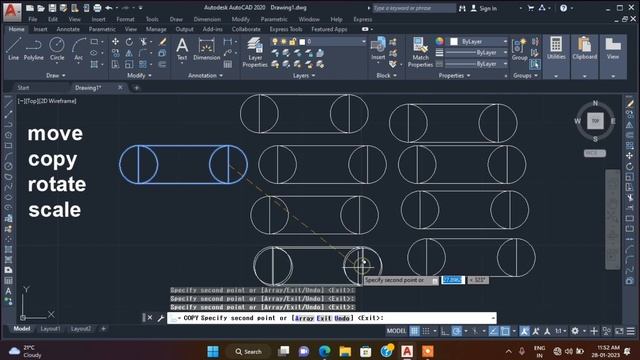This screenshot has height=360, width=640.
Task: Open the Format menu
Action: pos(125,19)
